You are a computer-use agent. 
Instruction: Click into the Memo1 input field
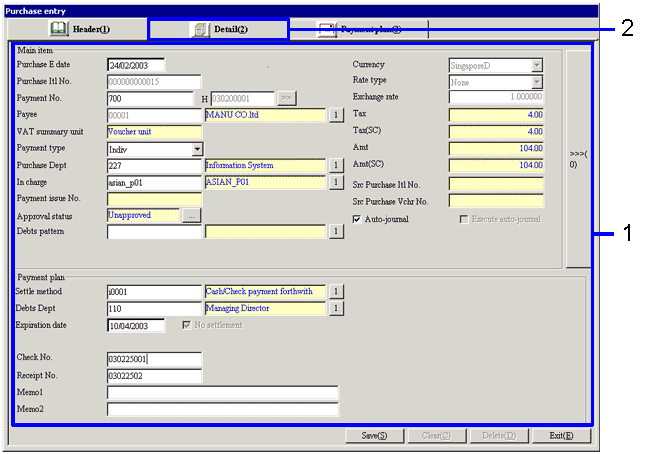[x=222, y=393]
